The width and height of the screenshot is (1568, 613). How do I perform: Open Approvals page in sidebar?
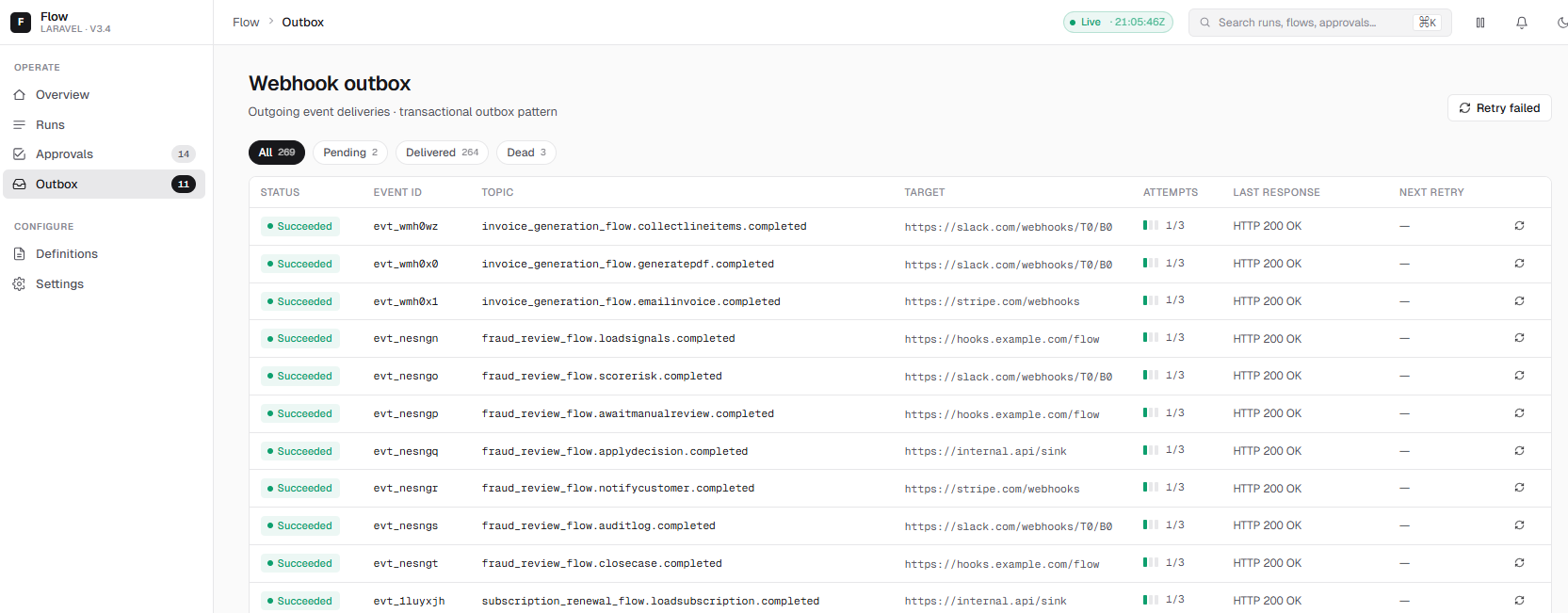[x=104, y=154]
